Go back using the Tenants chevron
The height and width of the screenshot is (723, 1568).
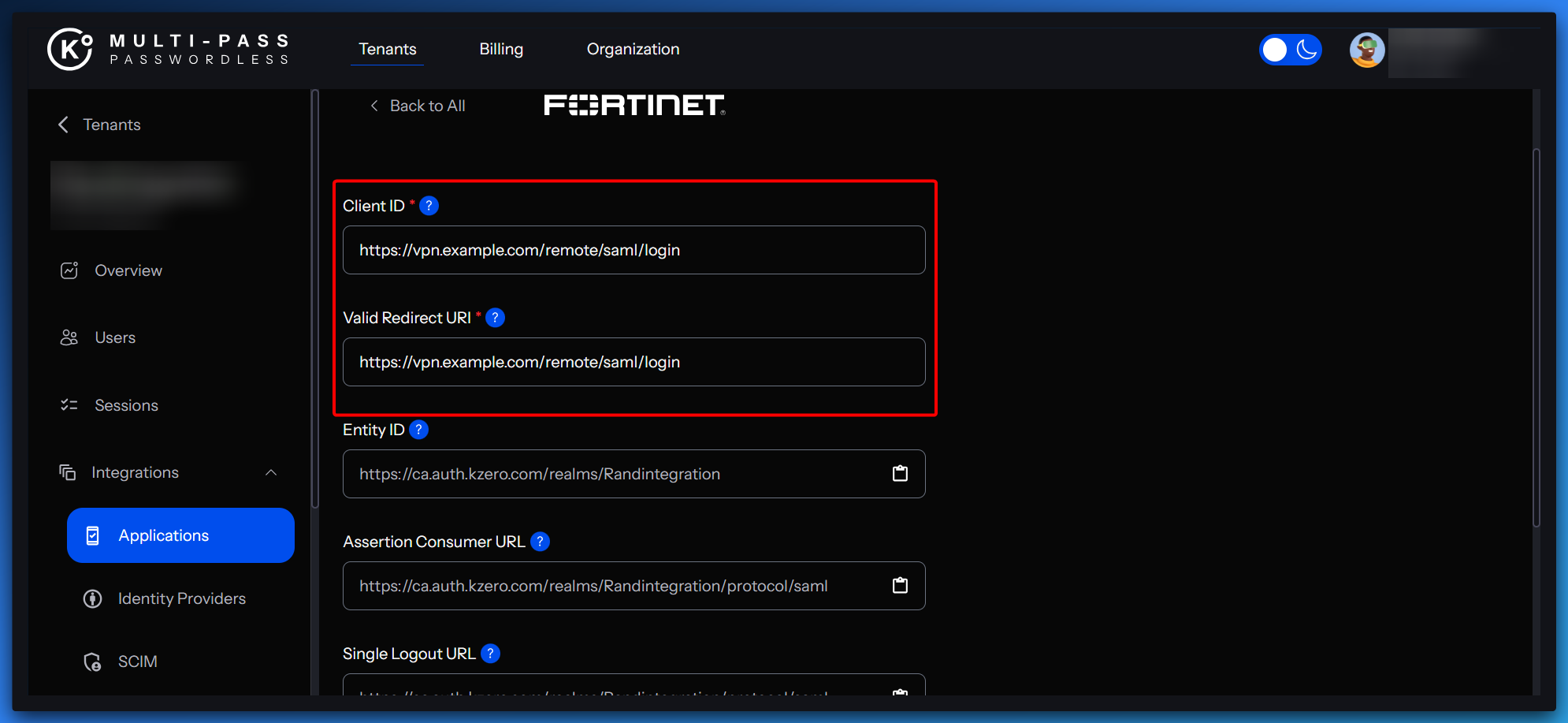pos(64,125)
